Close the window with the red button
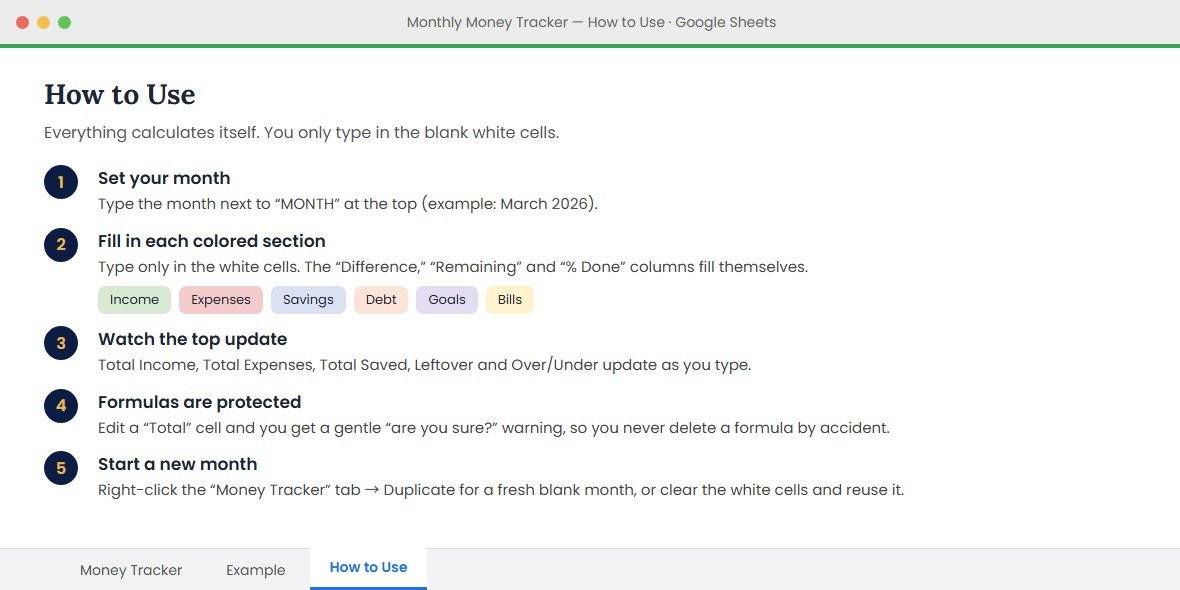 (23, 23)
